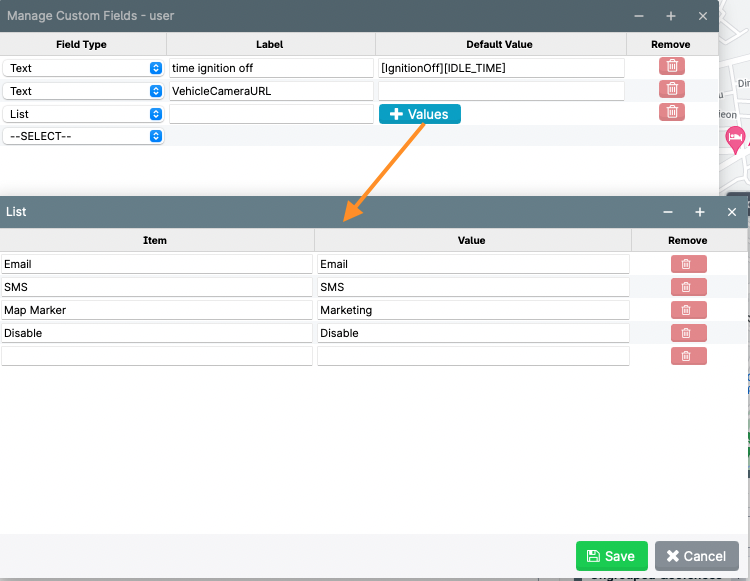Screen dimensions: 750x581
Task: Maximize the Manage Custom Fields window
Action: pos(671,16)
